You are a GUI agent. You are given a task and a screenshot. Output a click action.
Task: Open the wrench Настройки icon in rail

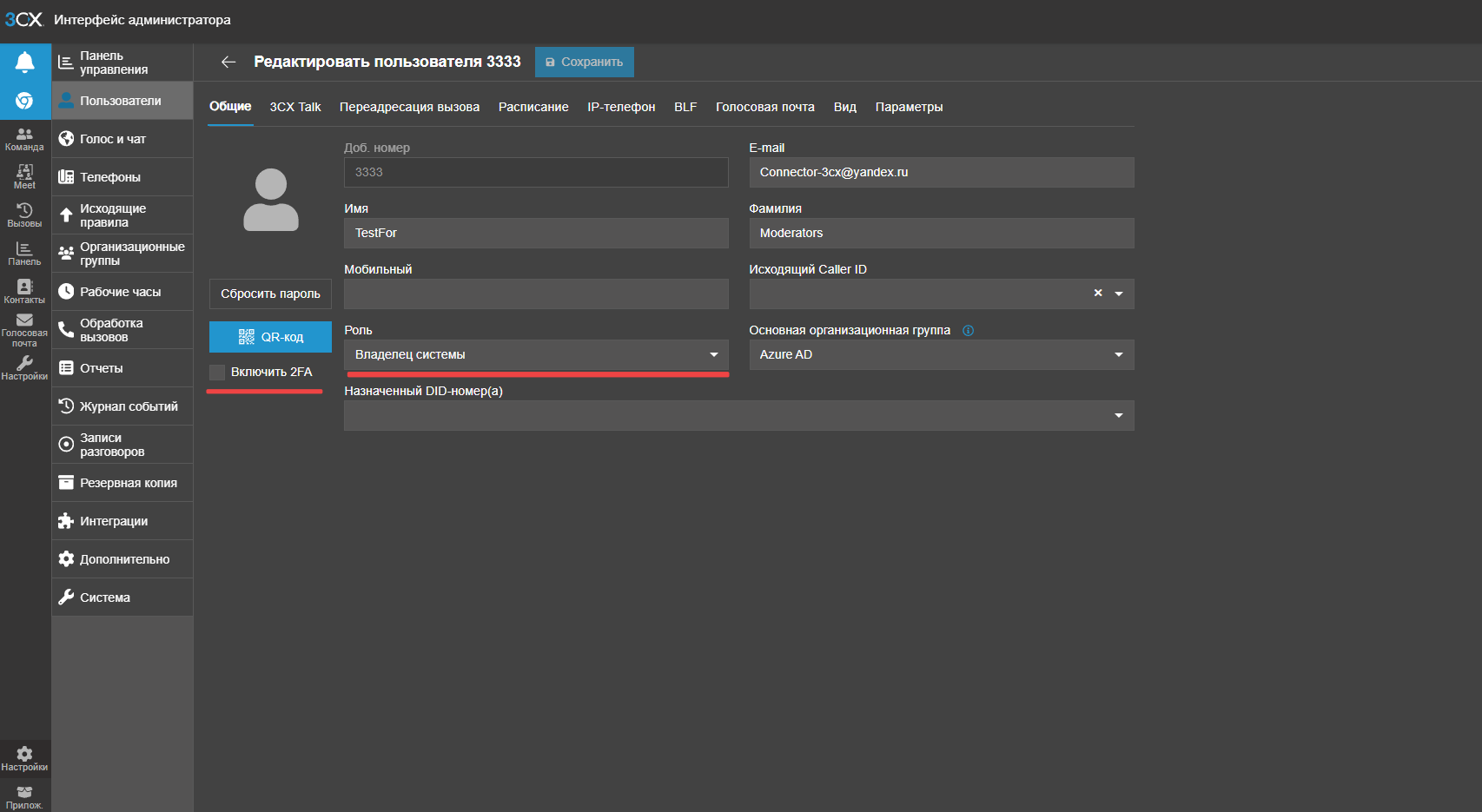[x=24, y=368]
